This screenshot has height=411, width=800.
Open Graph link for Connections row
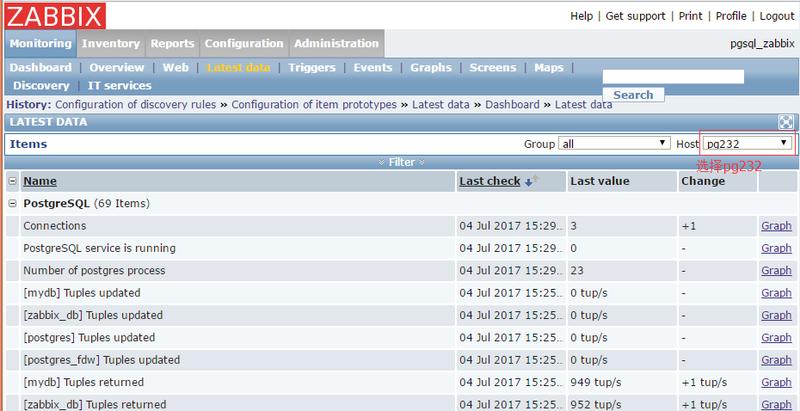pos(776,226)
